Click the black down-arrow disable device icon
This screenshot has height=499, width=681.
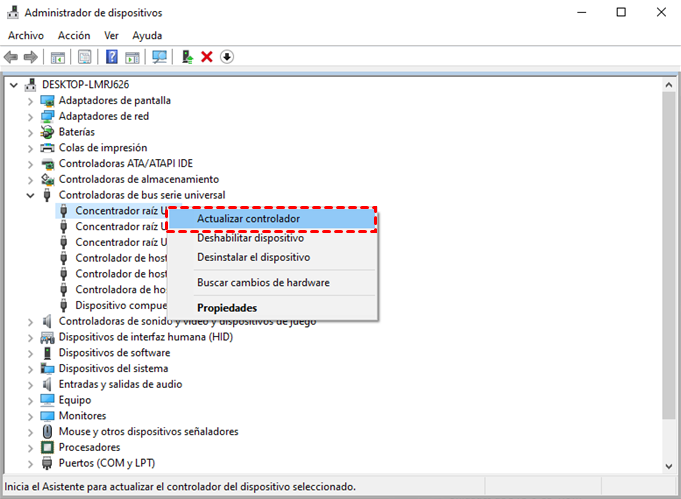click(x=227, y=57)
